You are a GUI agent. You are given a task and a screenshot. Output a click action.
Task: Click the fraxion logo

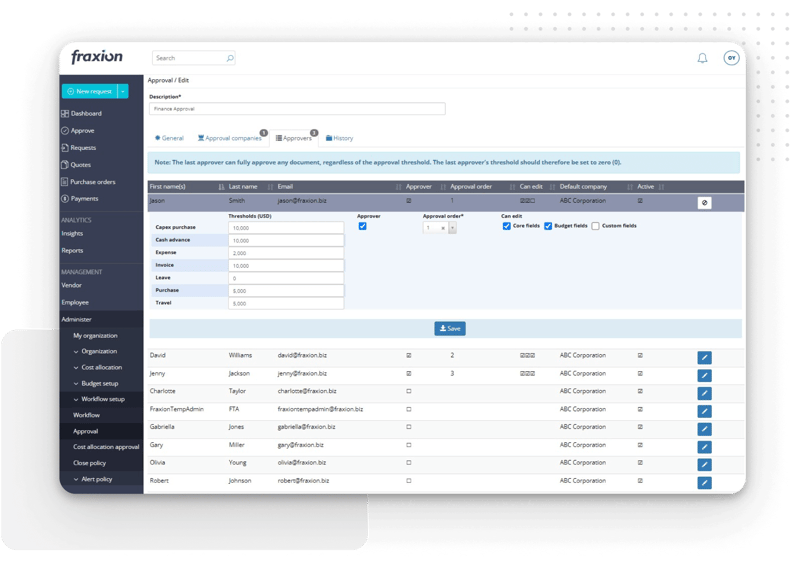click(97, 56)
